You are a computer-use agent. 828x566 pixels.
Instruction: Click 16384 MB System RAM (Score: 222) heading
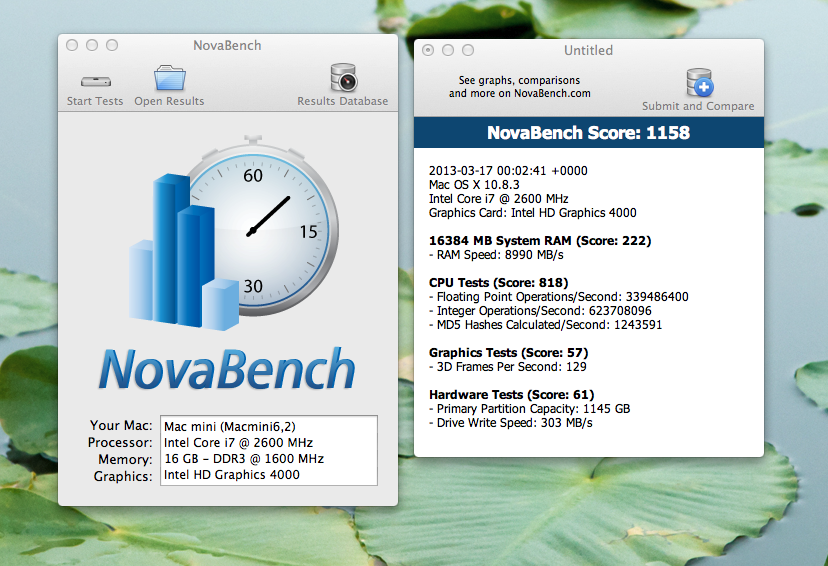pyautogui.click(x=540, y=241)
